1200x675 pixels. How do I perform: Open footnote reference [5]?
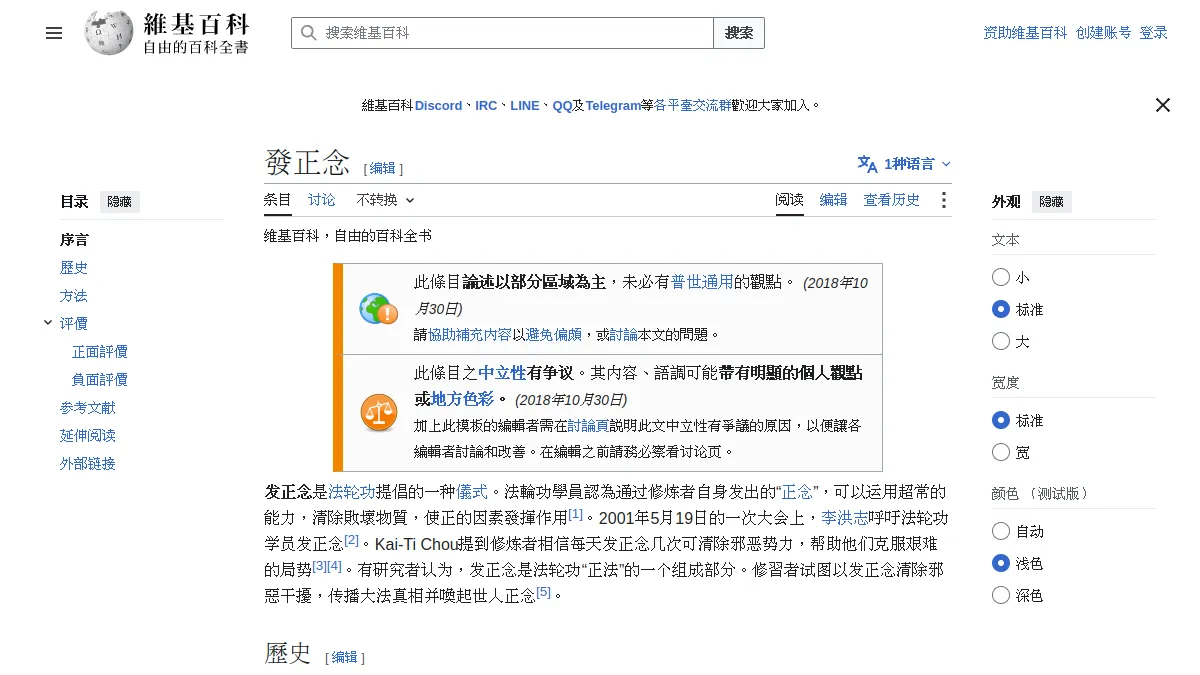tap(543, 592)
